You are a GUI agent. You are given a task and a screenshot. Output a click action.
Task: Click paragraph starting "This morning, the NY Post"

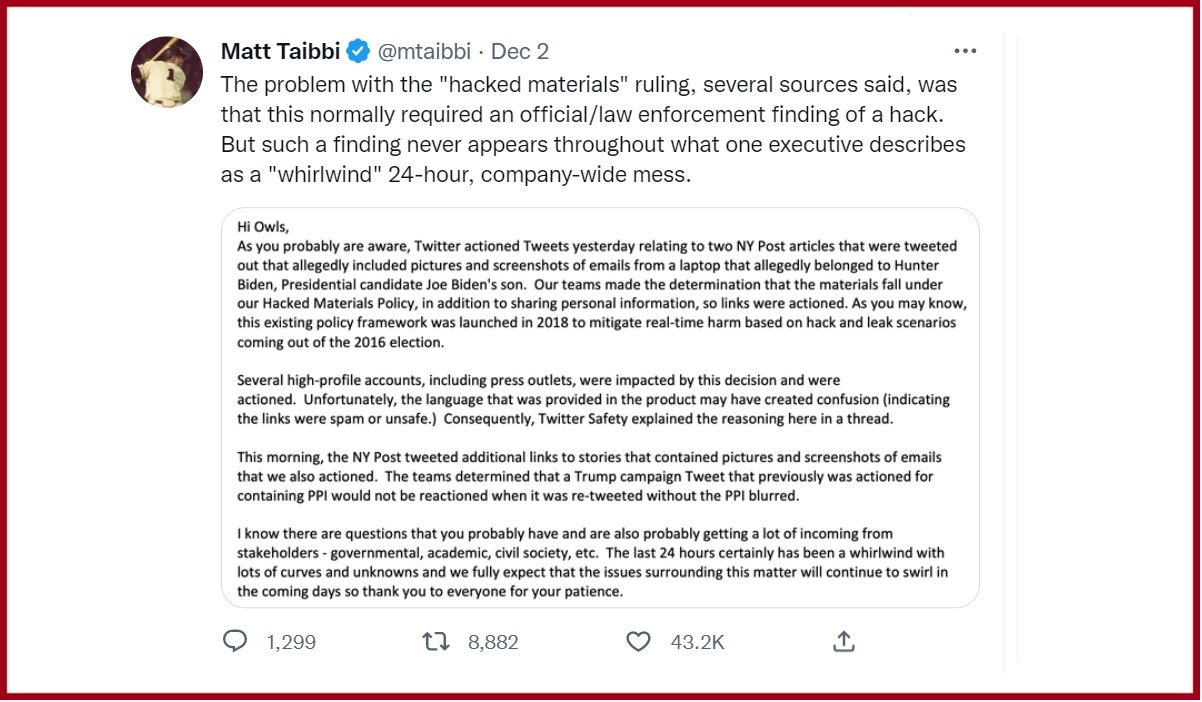click(590, 475)
